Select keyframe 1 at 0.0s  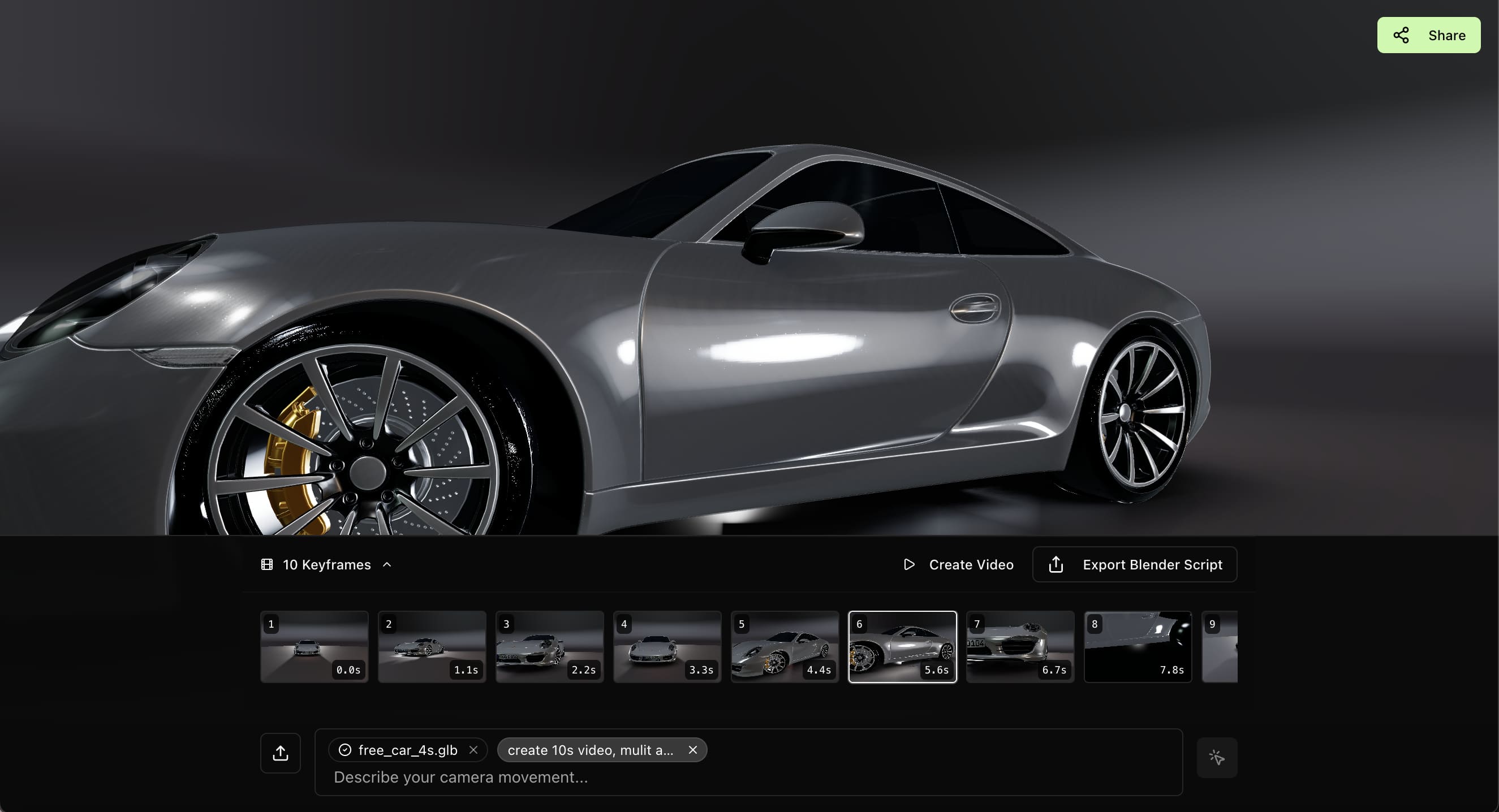pos(315,647)
